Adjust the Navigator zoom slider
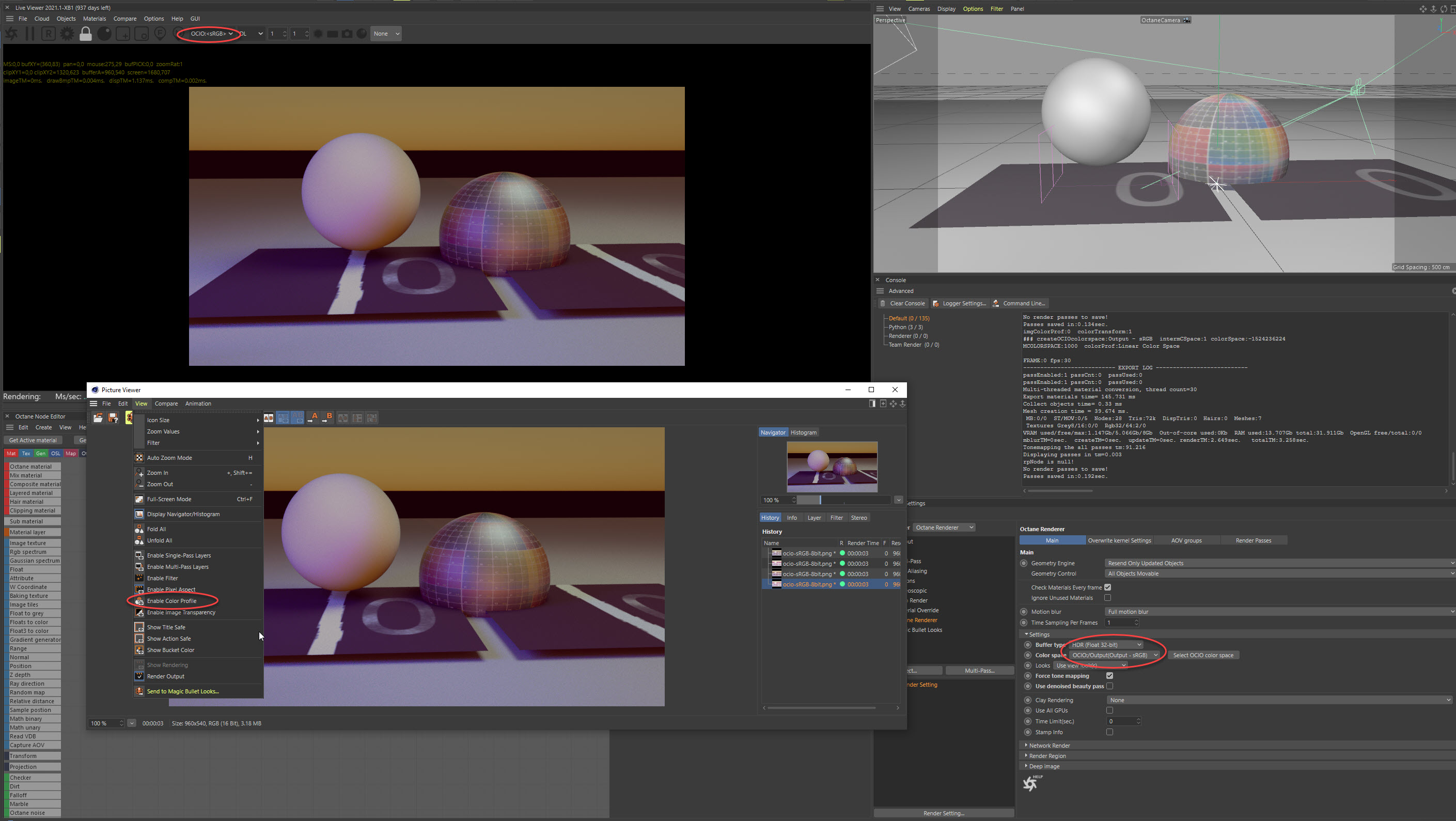This screenshot has width=1456, height=821. 820,500
